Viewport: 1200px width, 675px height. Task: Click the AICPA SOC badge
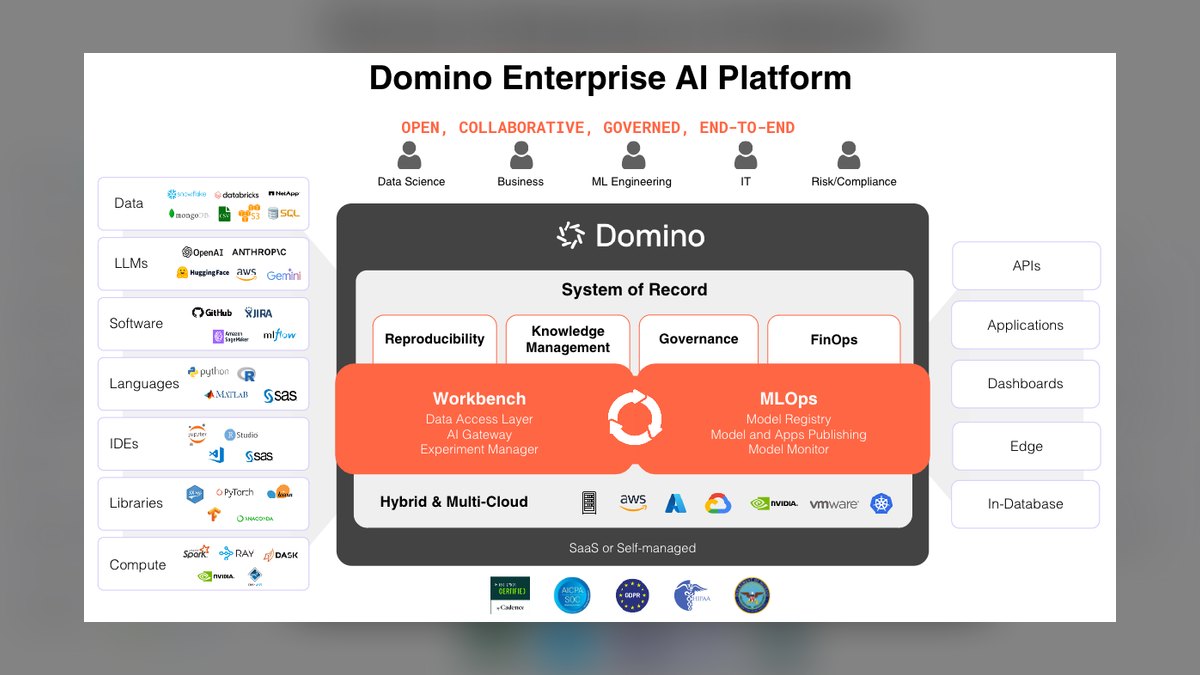pyautogui.click(x=572, y=596)
